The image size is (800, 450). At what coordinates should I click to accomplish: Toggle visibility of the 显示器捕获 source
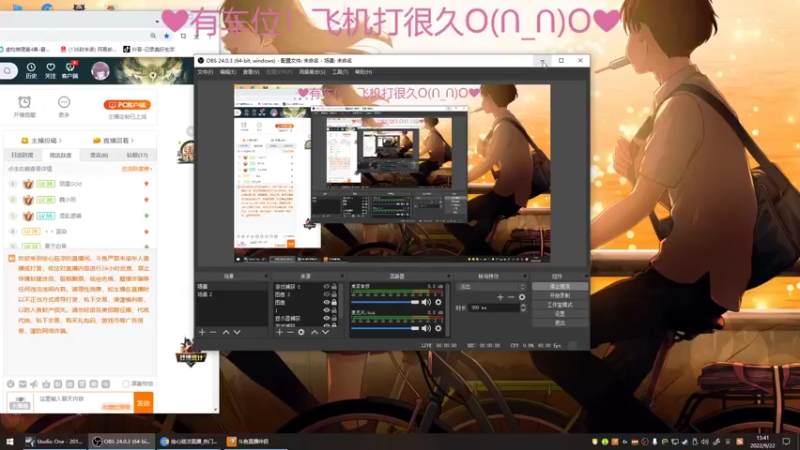[327, 318]
